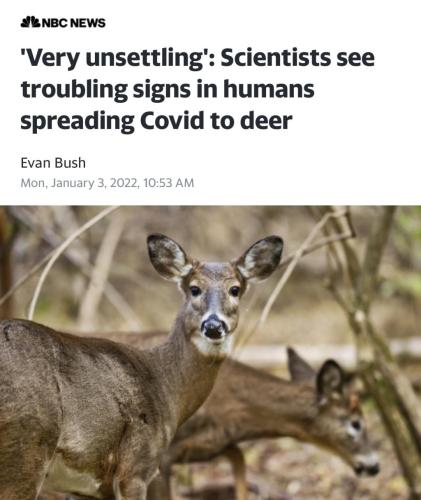Click the foreground deer's face in photo

(x=214, y=307)
